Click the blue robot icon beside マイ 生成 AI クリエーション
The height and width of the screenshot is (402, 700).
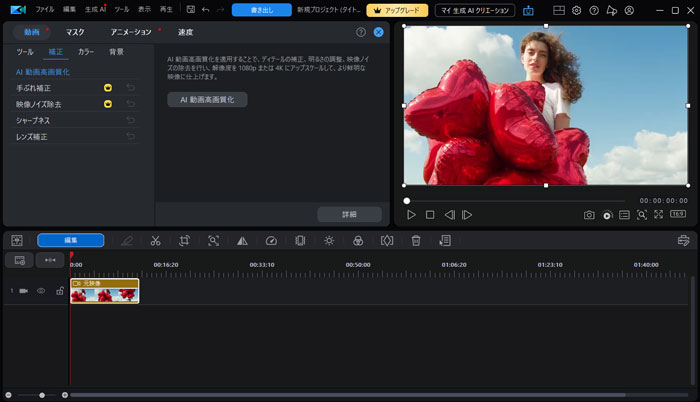click(528, 10)
